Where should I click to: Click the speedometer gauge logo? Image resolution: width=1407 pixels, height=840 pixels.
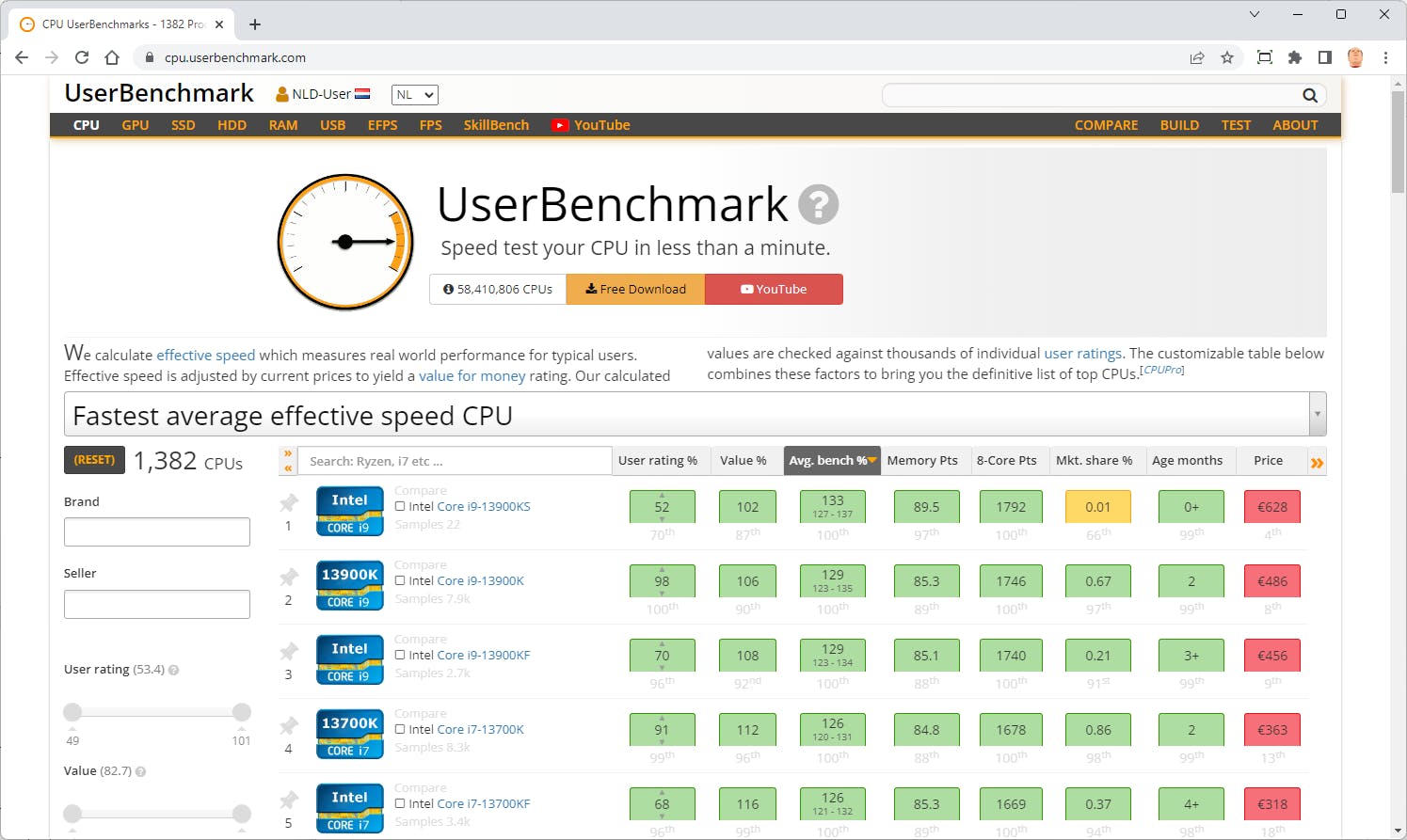point(345,242)
